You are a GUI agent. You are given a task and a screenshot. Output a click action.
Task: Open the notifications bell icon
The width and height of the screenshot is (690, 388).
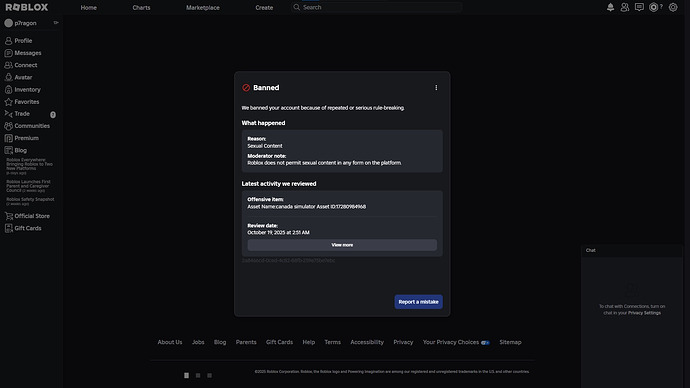click(610, 7)
